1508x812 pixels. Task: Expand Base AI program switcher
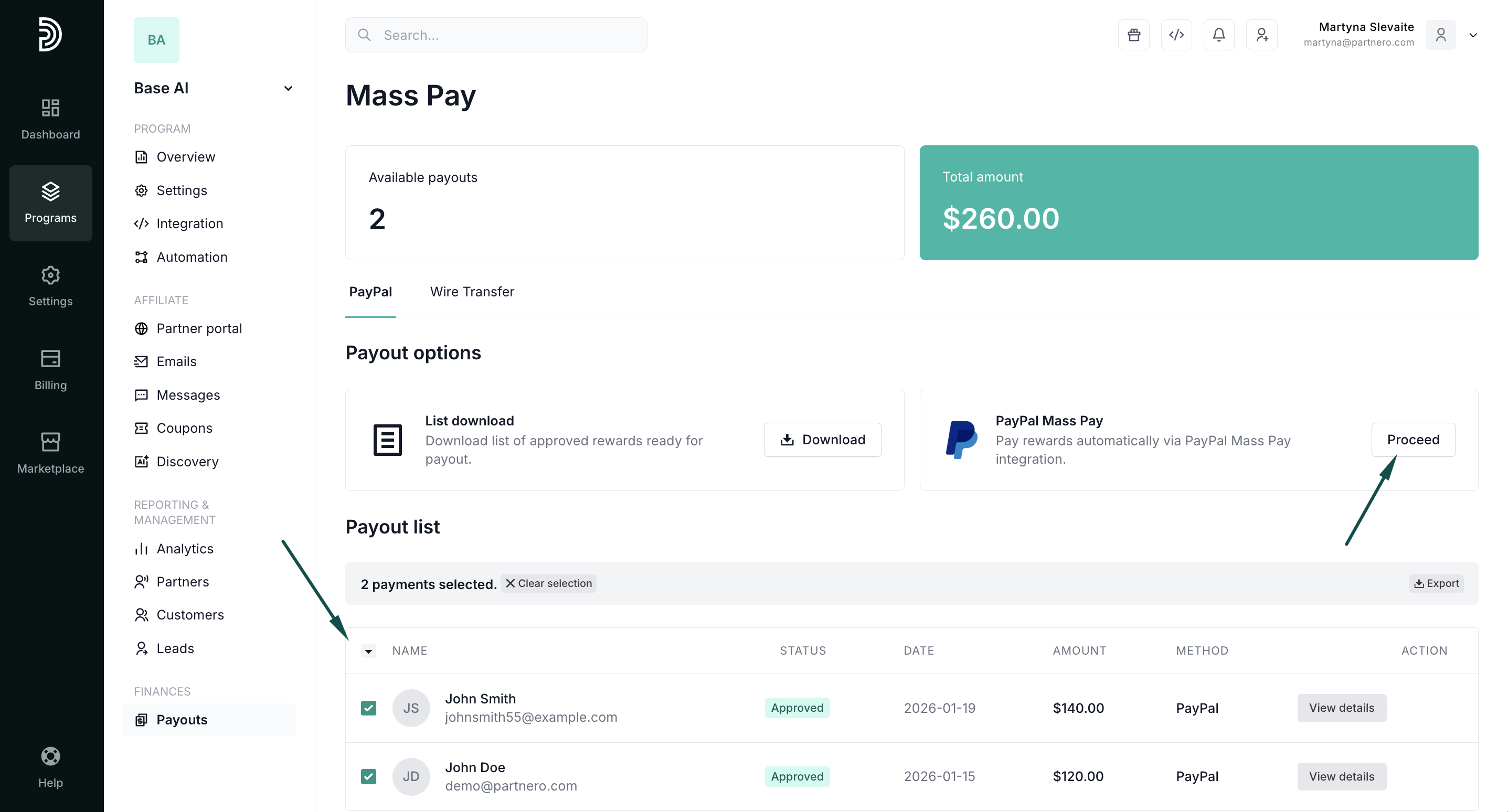coord(288,89)
